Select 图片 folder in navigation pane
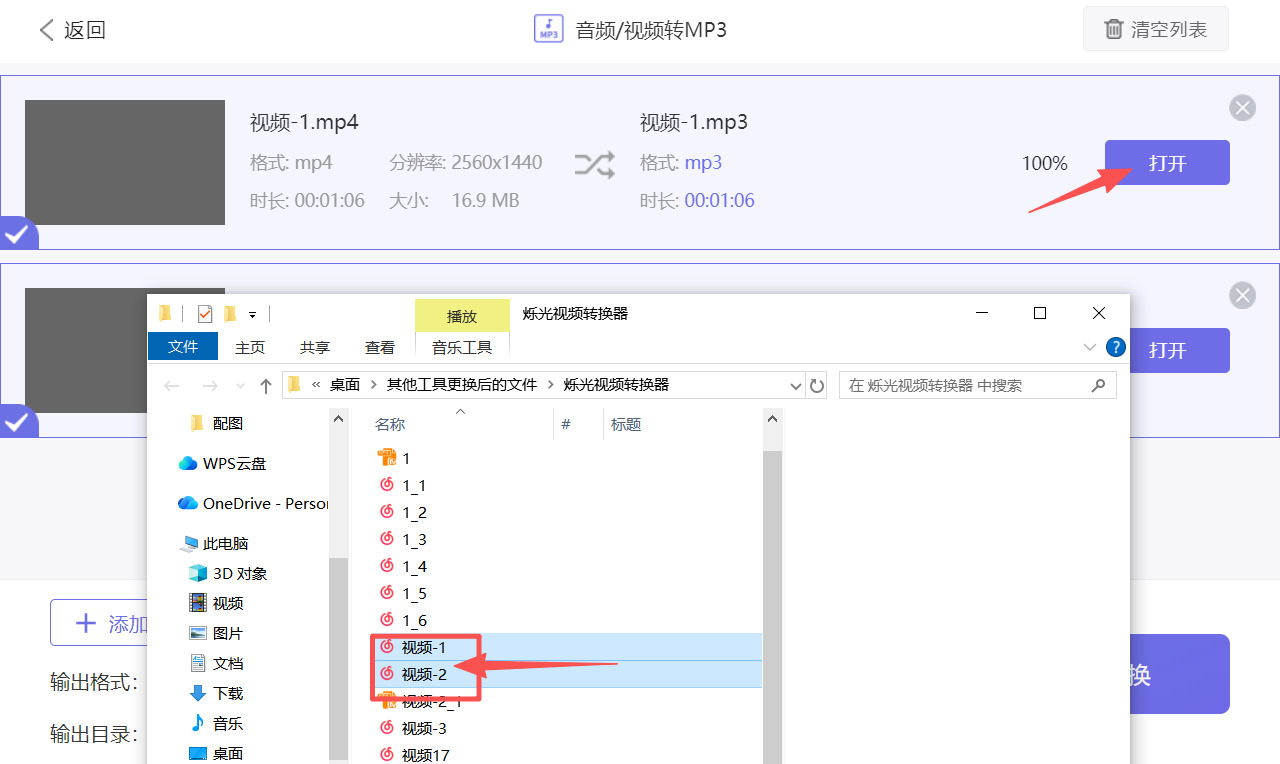This screenshot has width=1280, height=764. pos(216,633)
